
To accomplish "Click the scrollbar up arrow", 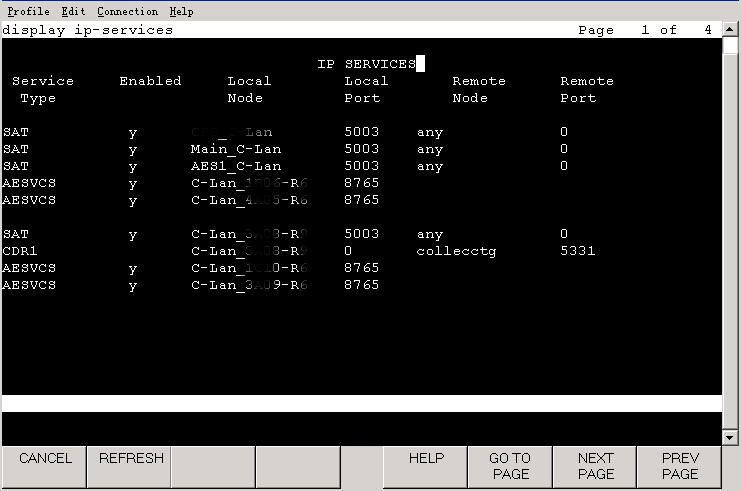I will tap(731, 28).
